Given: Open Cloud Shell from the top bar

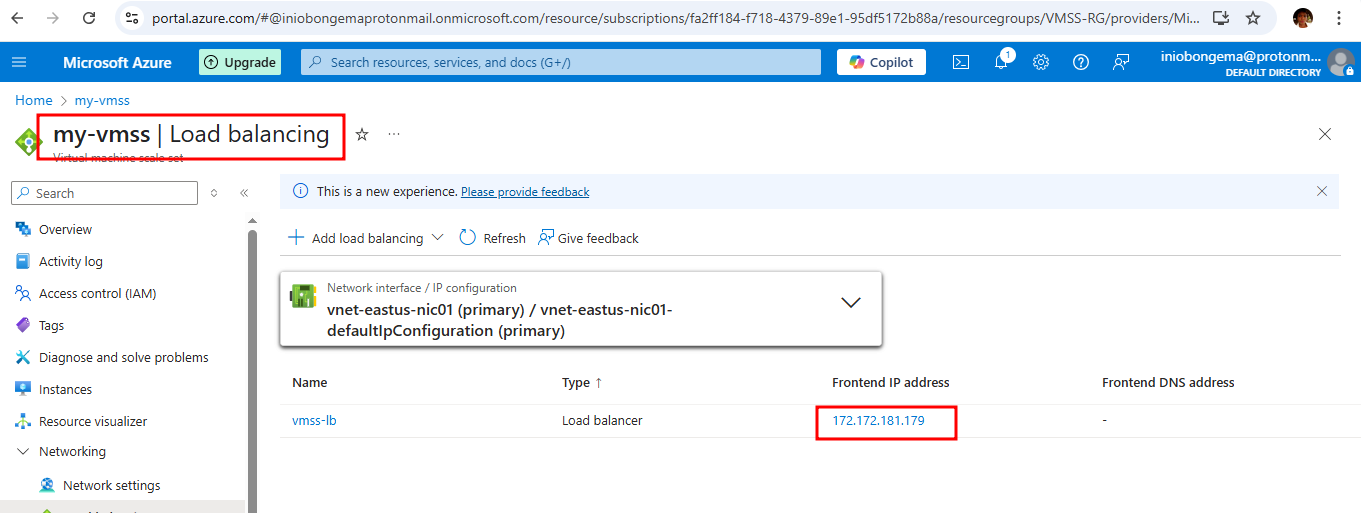Looking at the screenshot, I should [x=960, y=62].
